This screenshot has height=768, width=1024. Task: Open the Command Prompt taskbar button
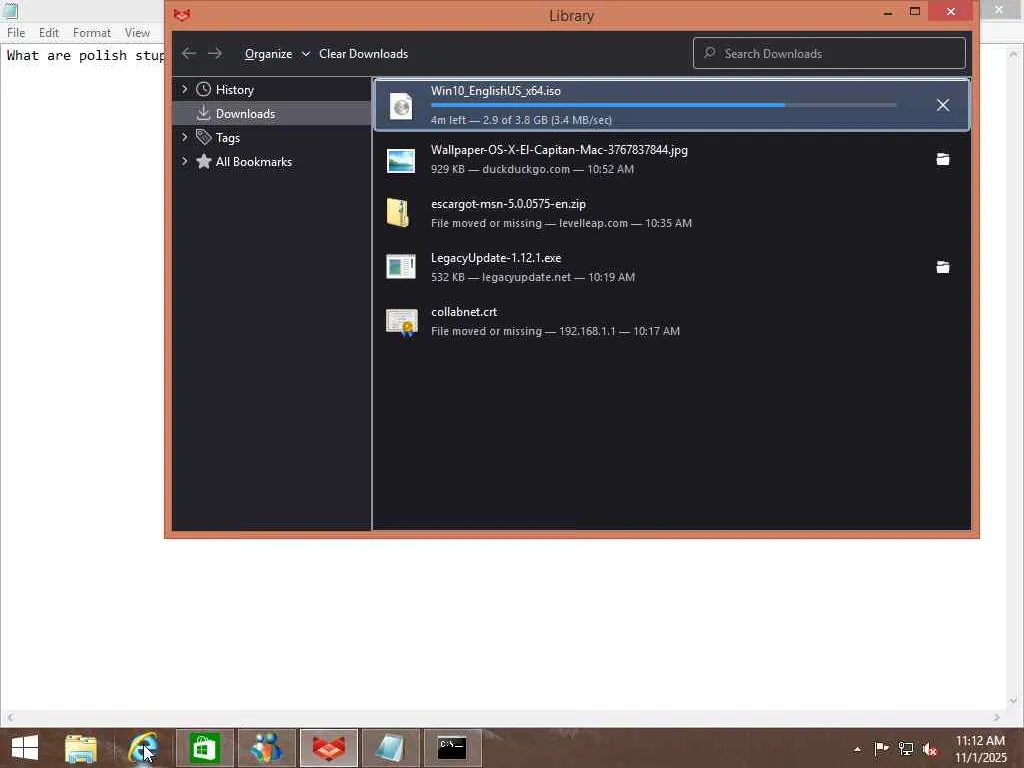pos(453,748)
